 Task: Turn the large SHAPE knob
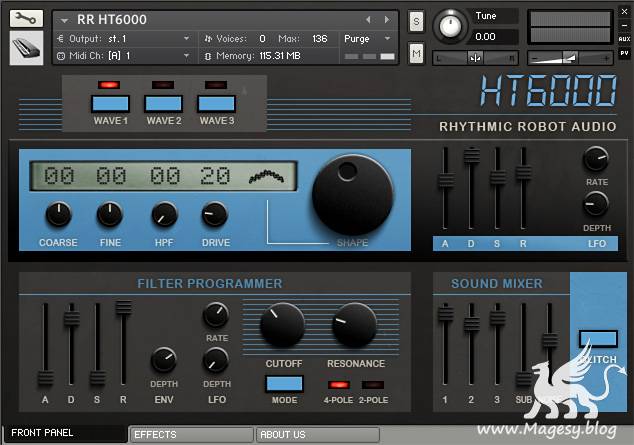tap(352, 194)
